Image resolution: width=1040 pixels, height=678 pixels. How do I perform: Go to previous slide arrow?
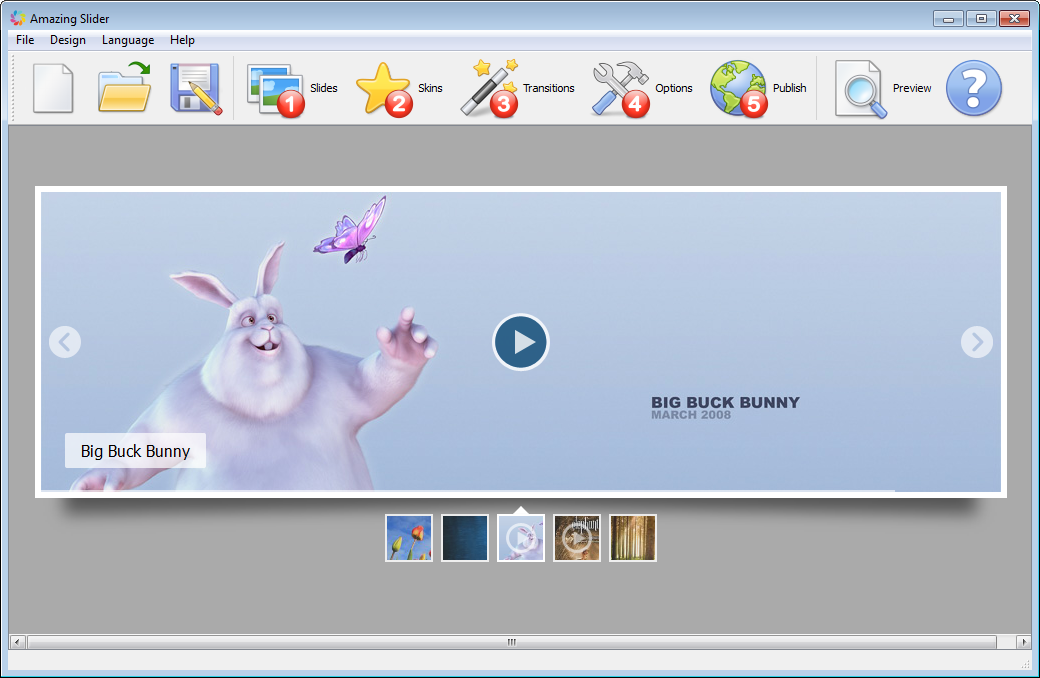(65, 342)
